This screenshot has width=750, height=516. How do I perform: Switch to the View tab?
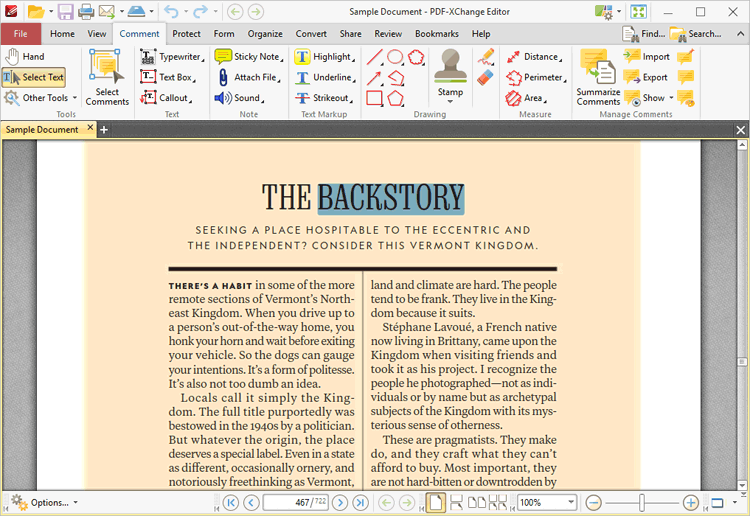pos(97,33)
